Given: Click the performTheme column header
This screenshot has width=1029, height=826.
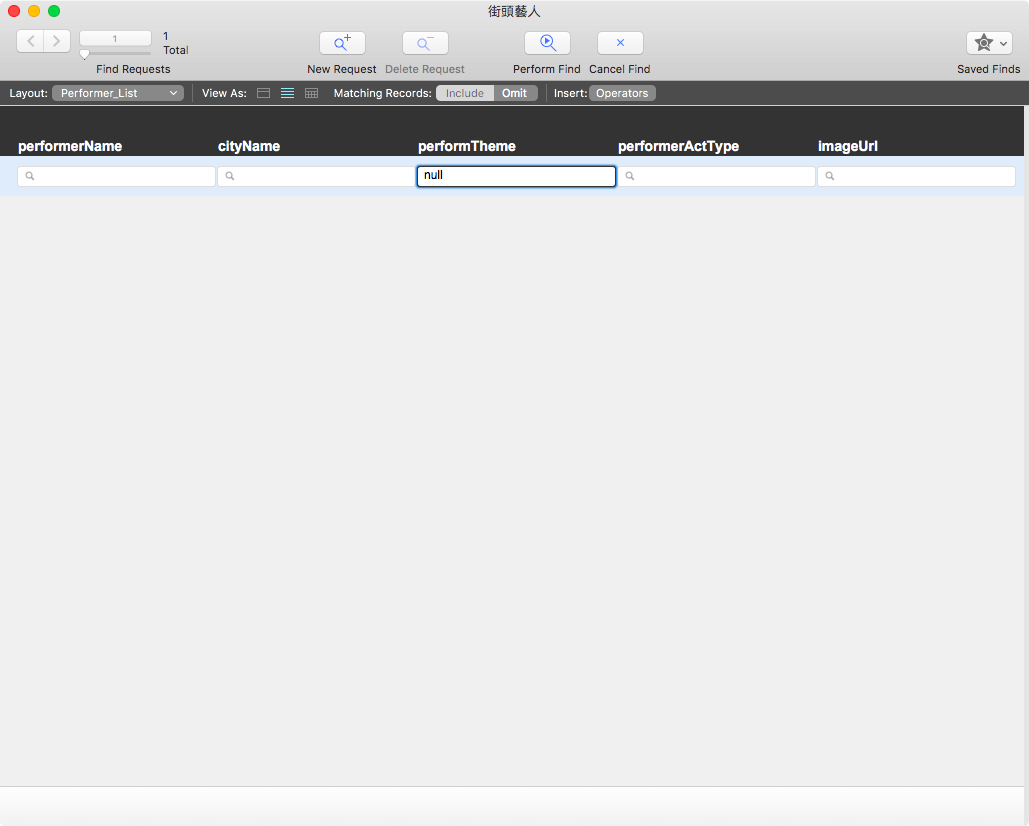Looking at the screenshot, I should [467, 146].
